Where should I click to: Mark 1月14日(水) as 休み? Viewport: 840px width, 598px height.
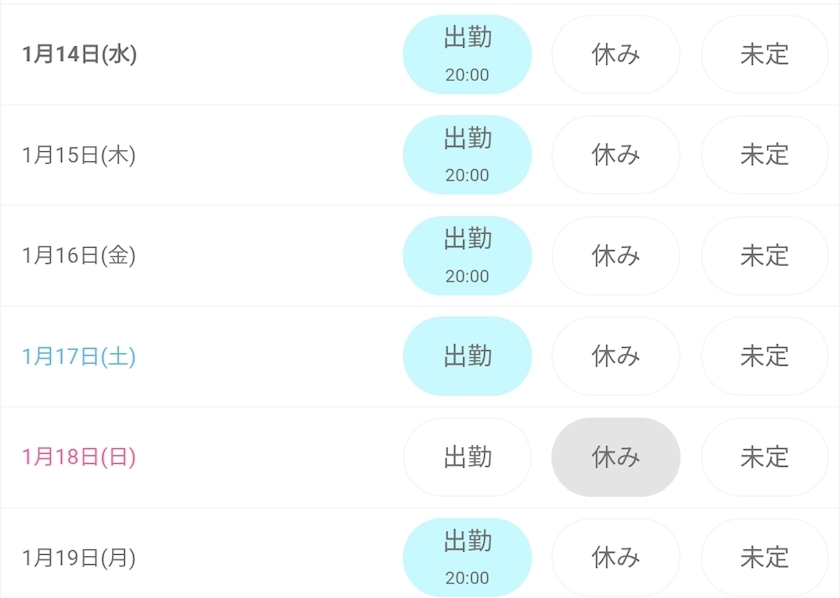click(616, 55)
